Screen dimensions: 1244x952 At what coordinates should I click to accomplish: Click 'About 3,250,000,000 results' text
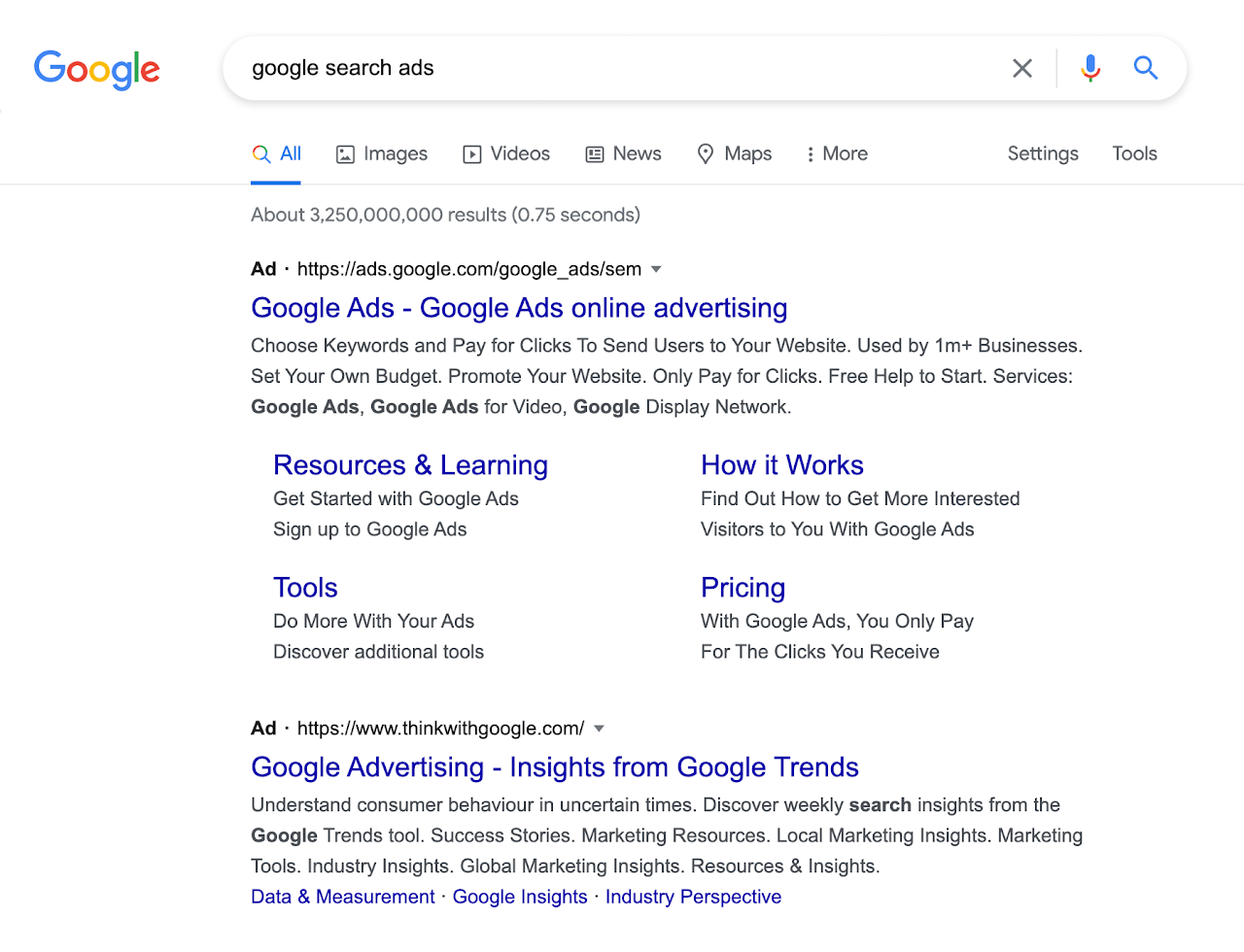[x=378, y=215]
